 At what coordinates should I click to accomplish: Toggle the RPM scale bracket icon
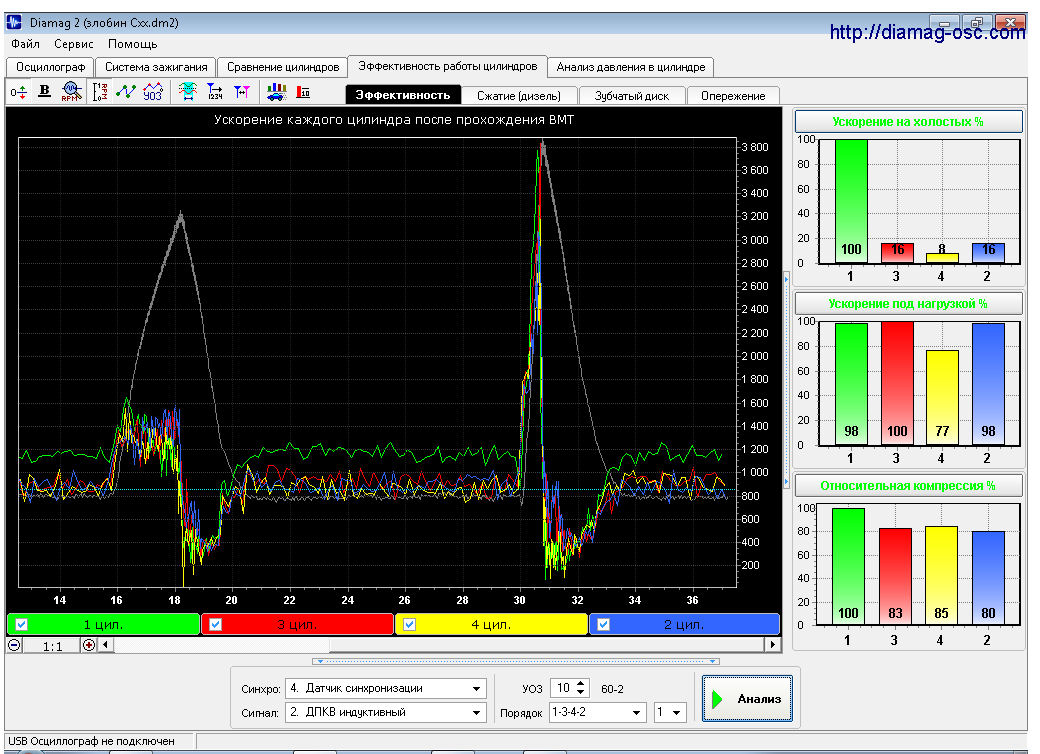(99, 92)
